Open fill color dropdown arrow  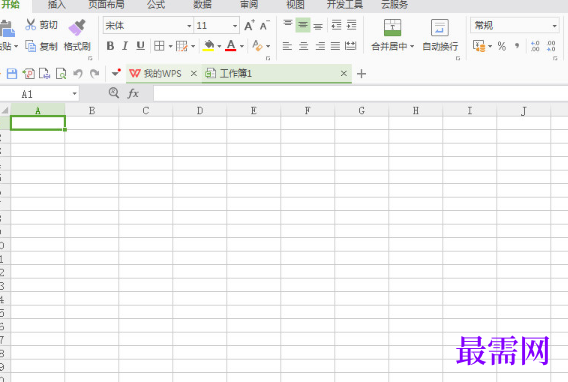point(219,46)
